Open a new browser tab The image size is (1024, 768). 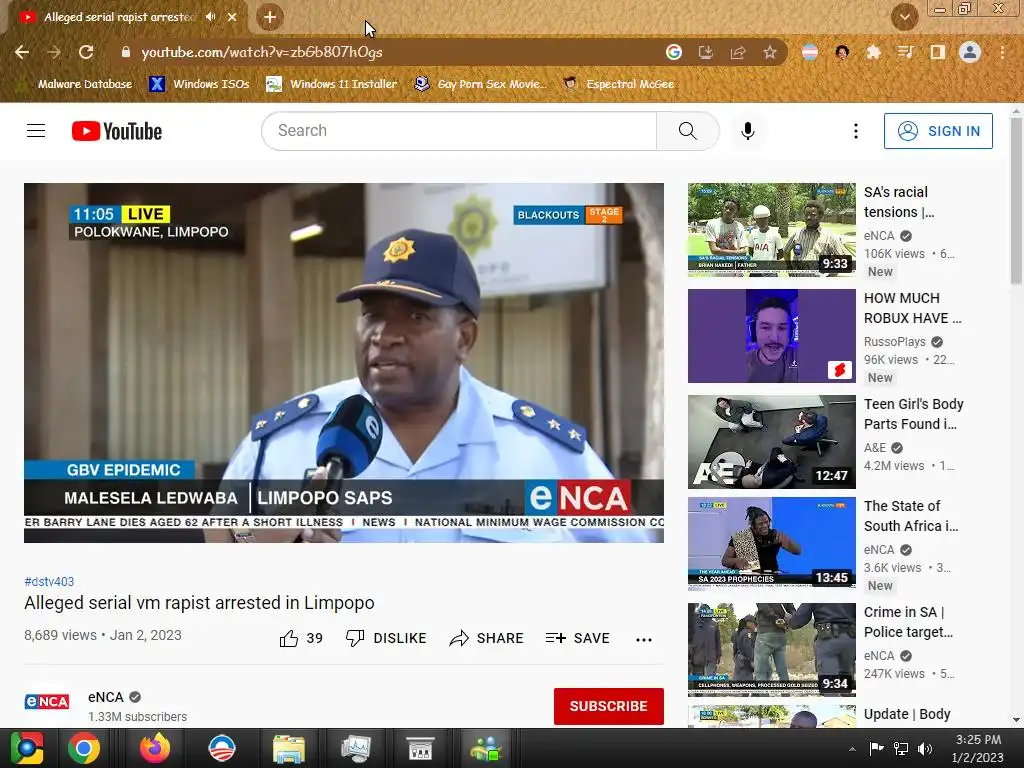point(270,17)
